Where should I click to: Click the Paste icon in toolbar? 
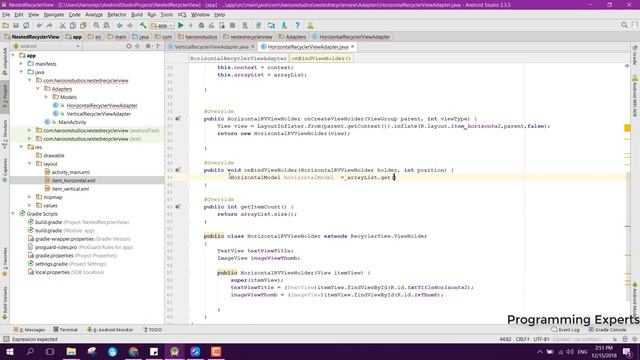pyautogui.click(x=83, y=25)
